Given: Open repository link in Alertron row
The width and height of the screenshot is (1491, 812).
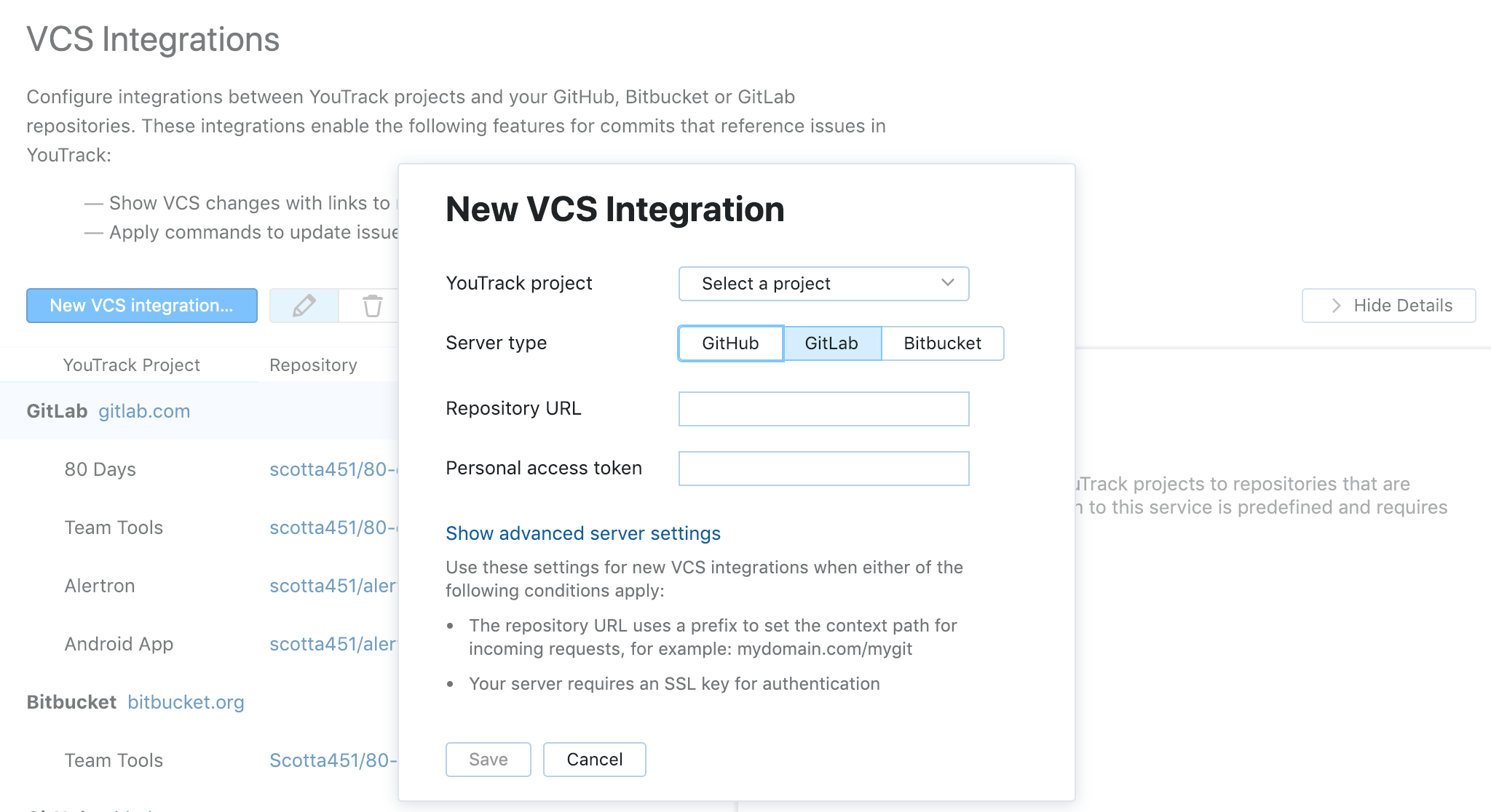Looking at the screenshot, I should coord(333,586).
